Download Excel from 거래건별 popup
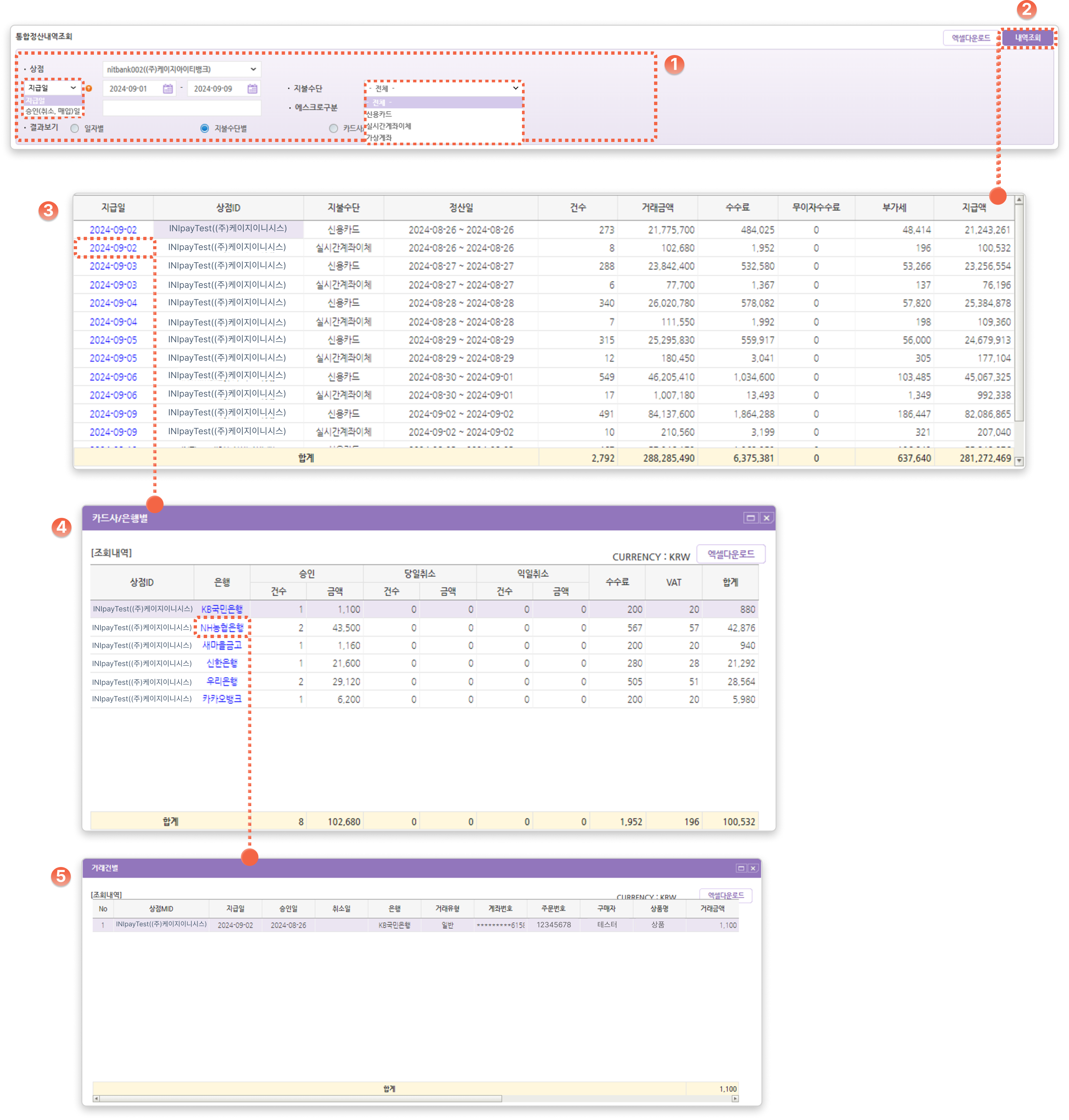This screenshot has width=1069, height=1120. (x=726, y=895)
